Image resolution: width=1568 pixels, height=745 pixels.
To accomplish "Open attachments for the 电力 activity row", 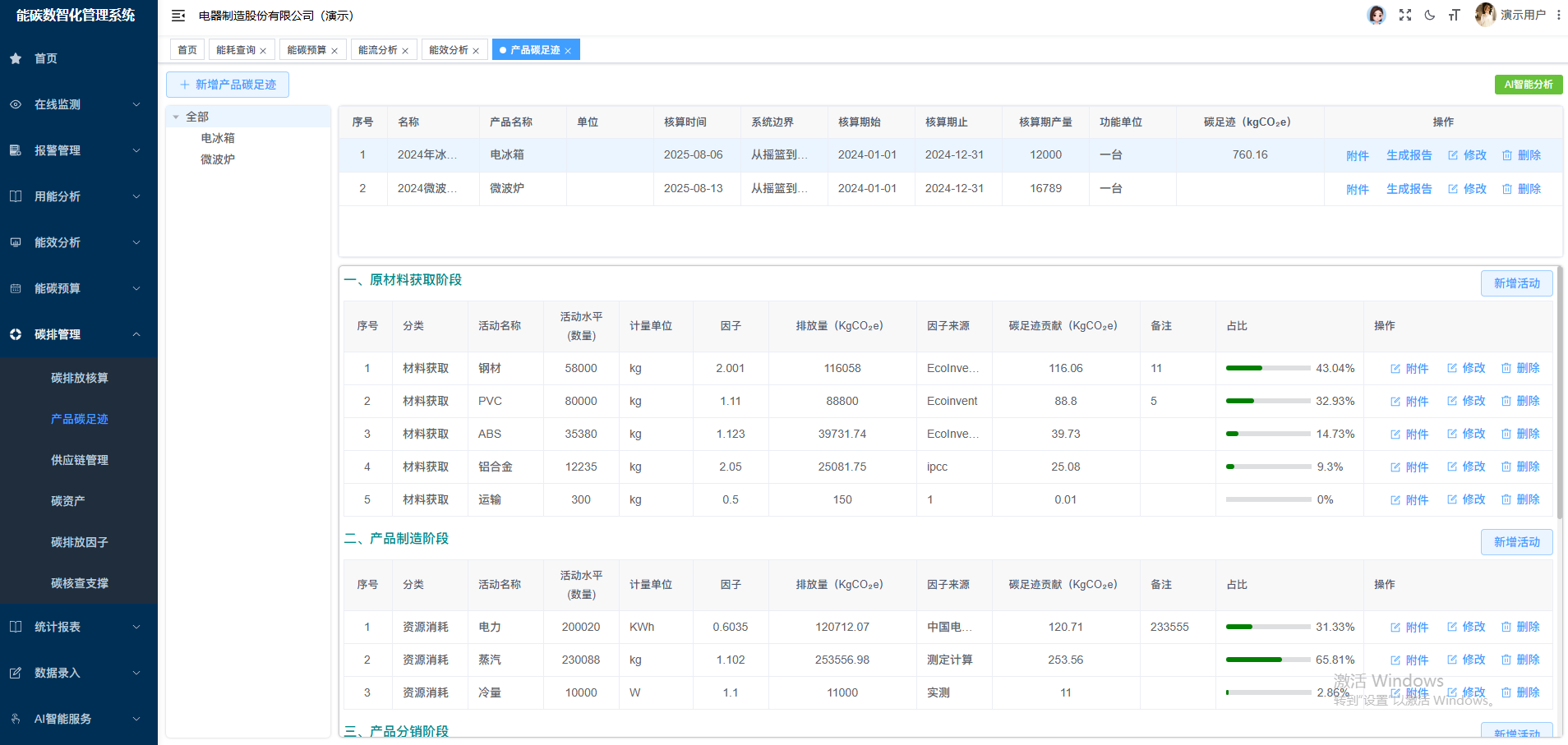I will 1409,627.
